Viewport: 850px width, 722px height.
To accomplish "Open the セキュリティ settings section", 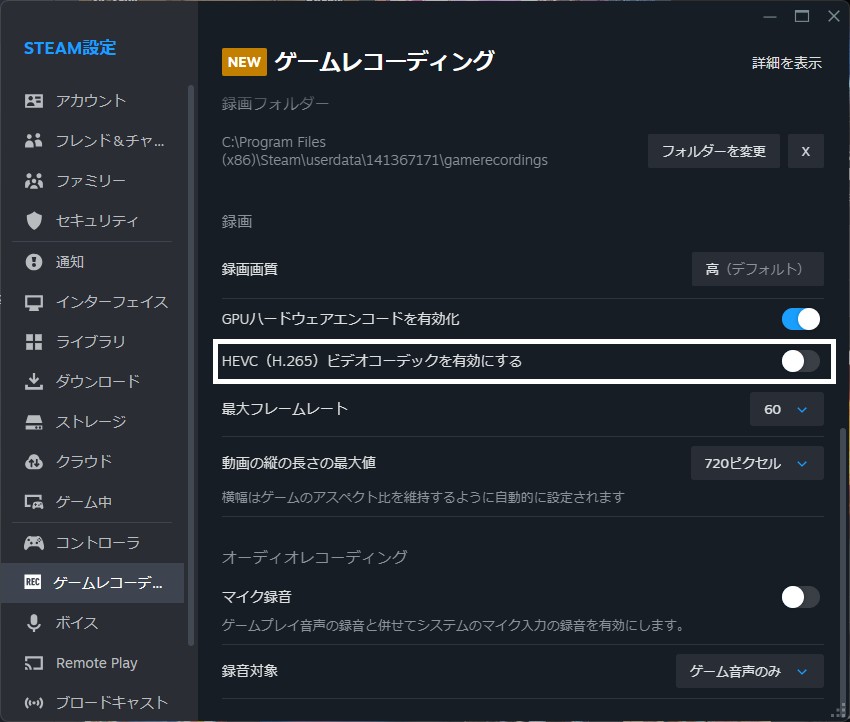I will (92, 221).
